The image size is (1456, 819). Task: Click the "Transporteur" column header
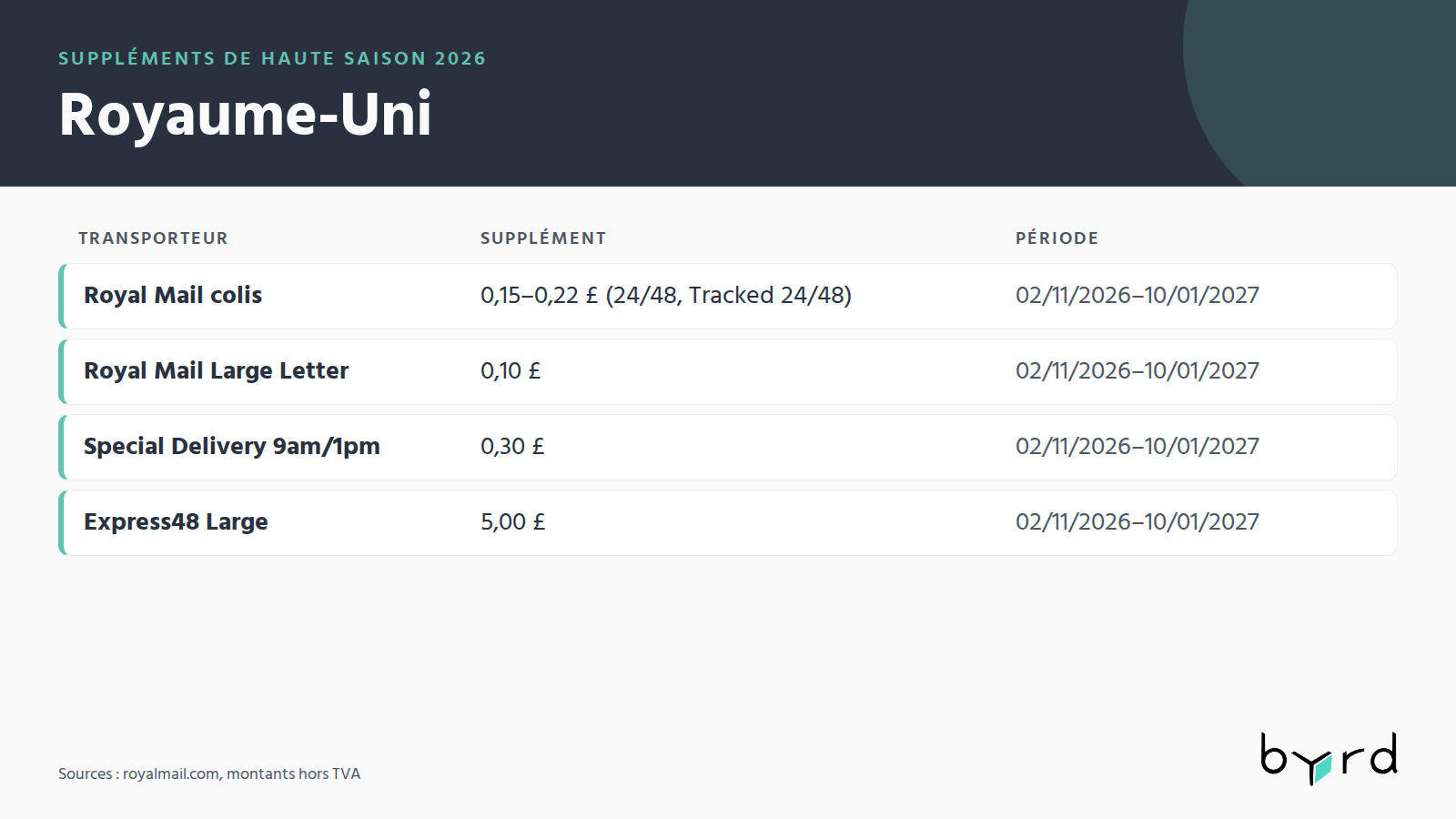tap(153, 238)
